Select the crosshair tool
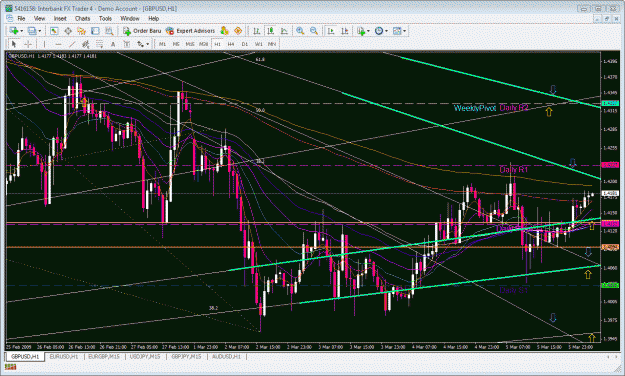 (x=28, y=44)
